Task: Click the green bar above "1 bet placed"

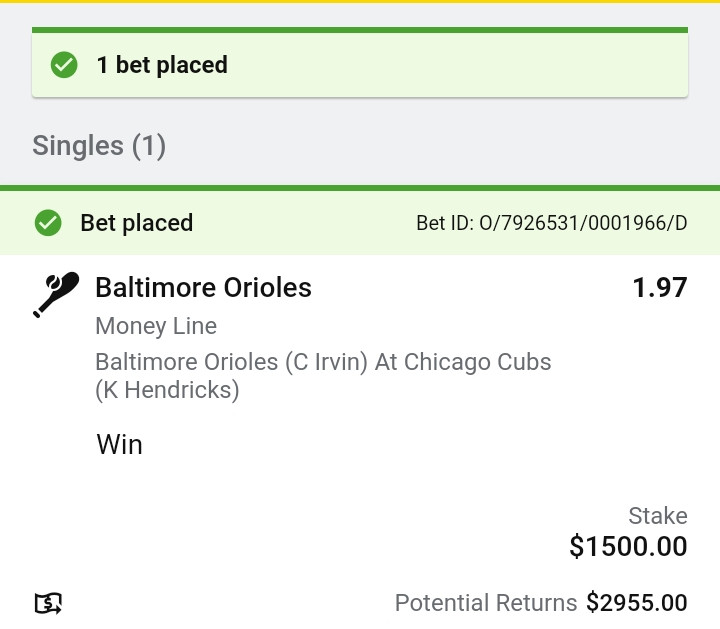Action: tap(360, 30)
